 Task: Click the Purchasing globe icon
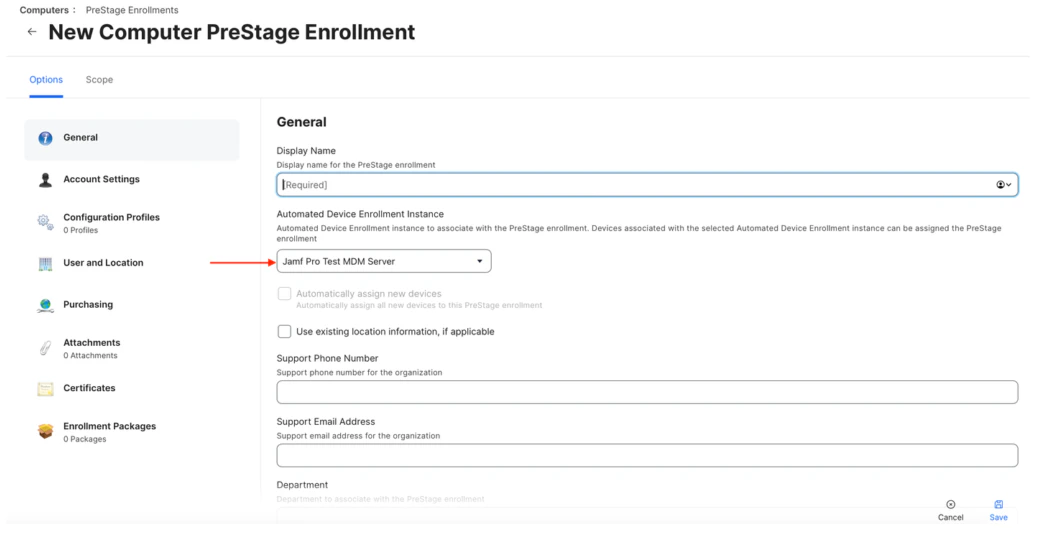point(45,306)
